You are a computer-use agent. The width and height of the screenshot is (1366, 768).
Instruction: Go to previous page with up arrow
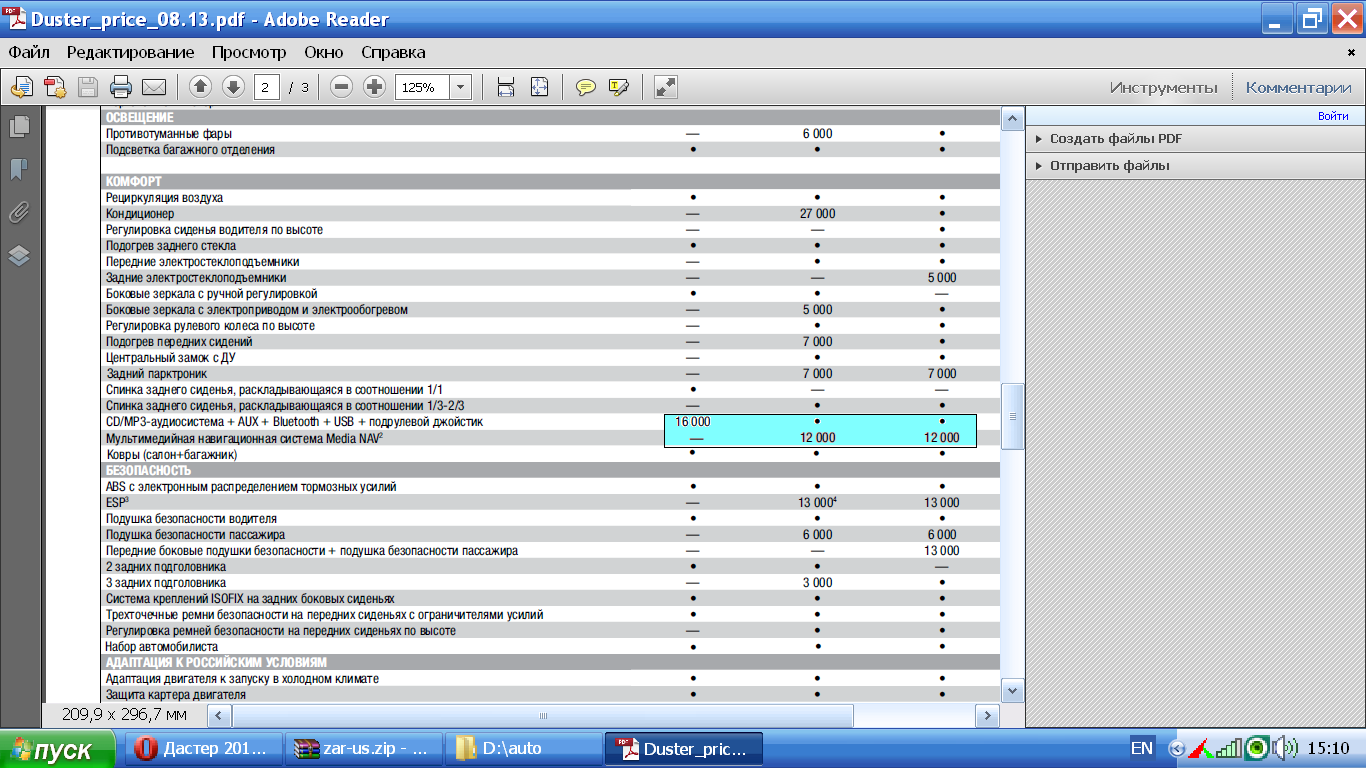[x=200, y=87]
